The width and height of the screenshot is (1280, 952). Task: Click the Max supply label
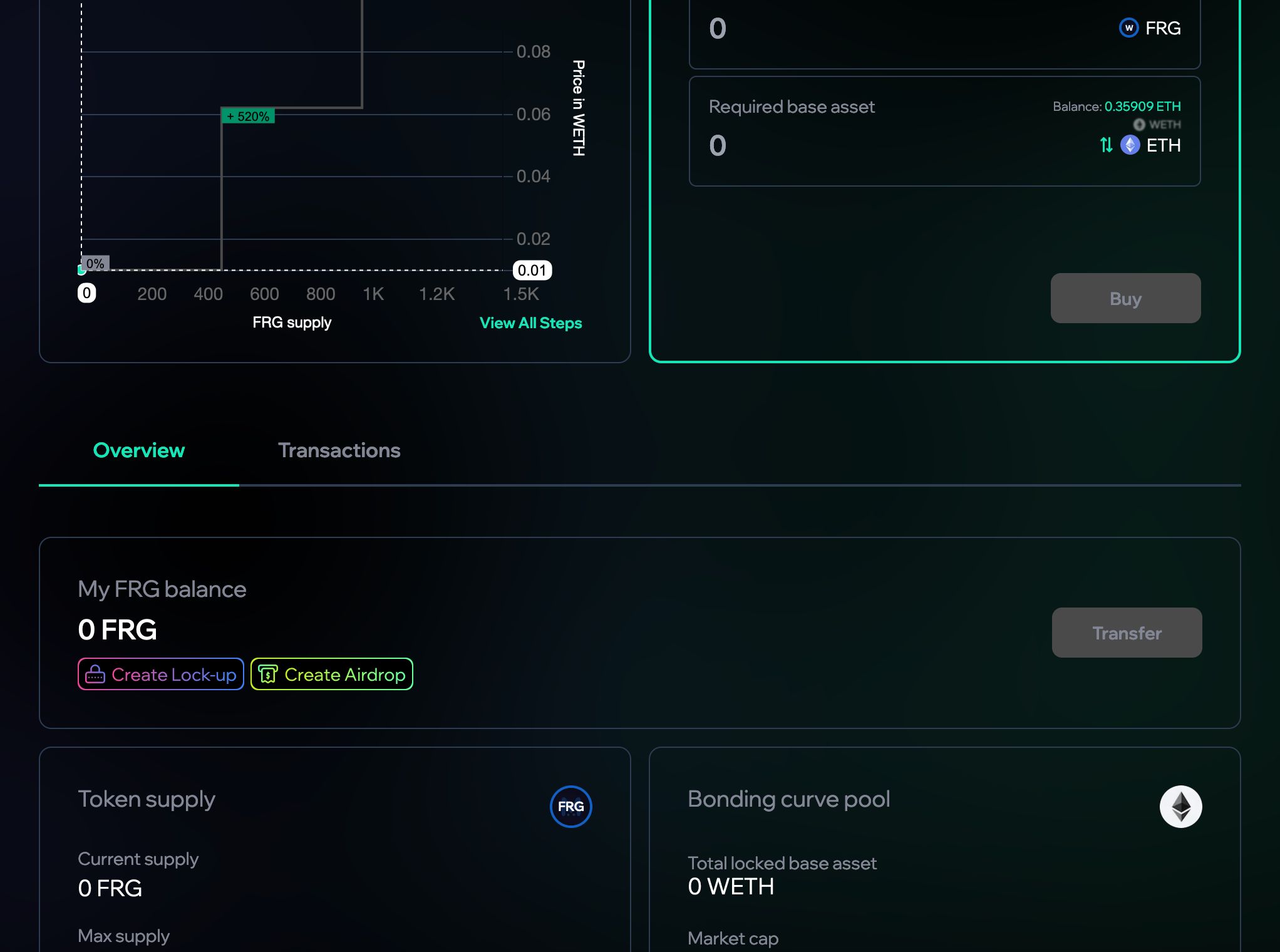point(123,936)
